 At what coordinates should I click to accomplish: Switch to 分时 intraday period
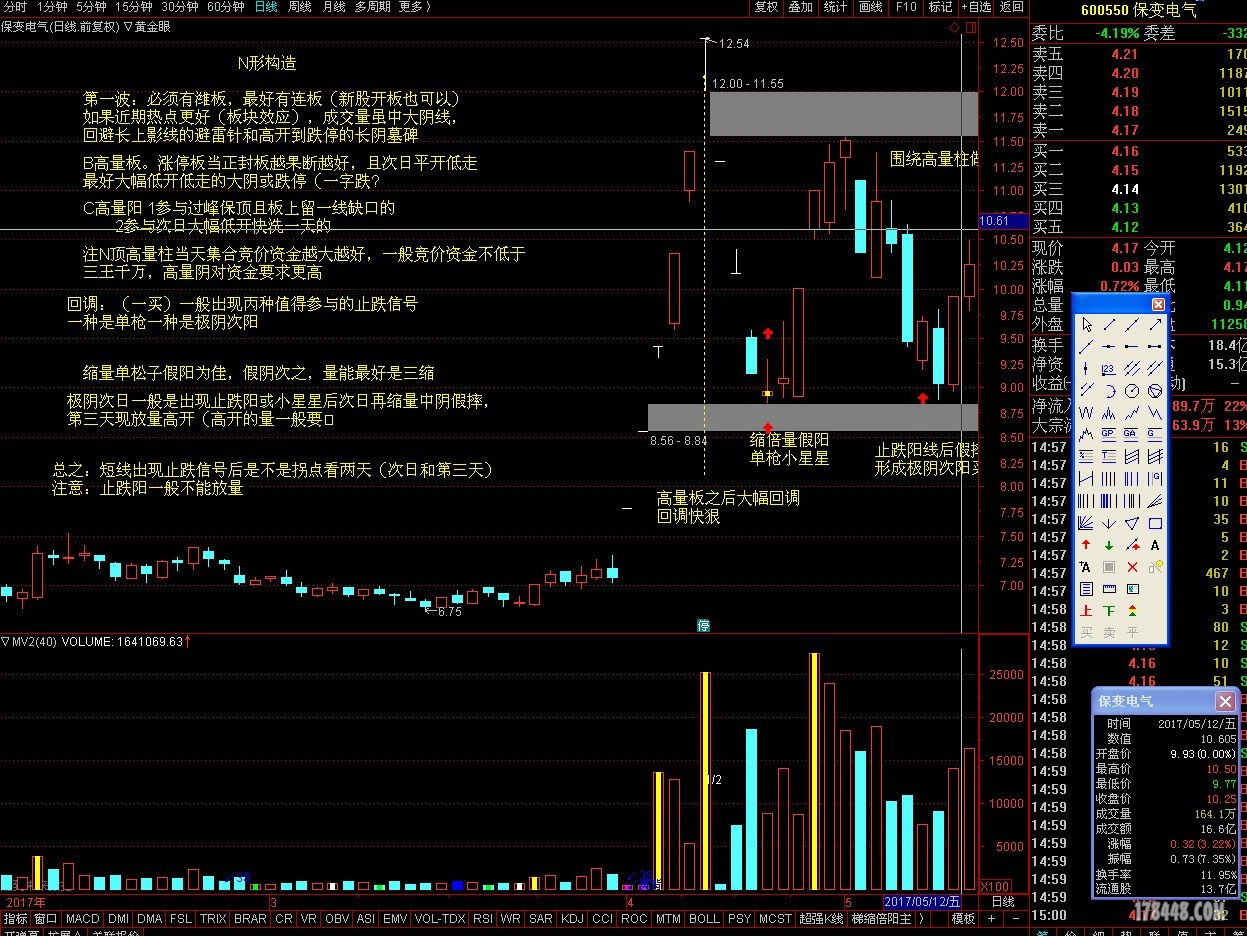15,7
